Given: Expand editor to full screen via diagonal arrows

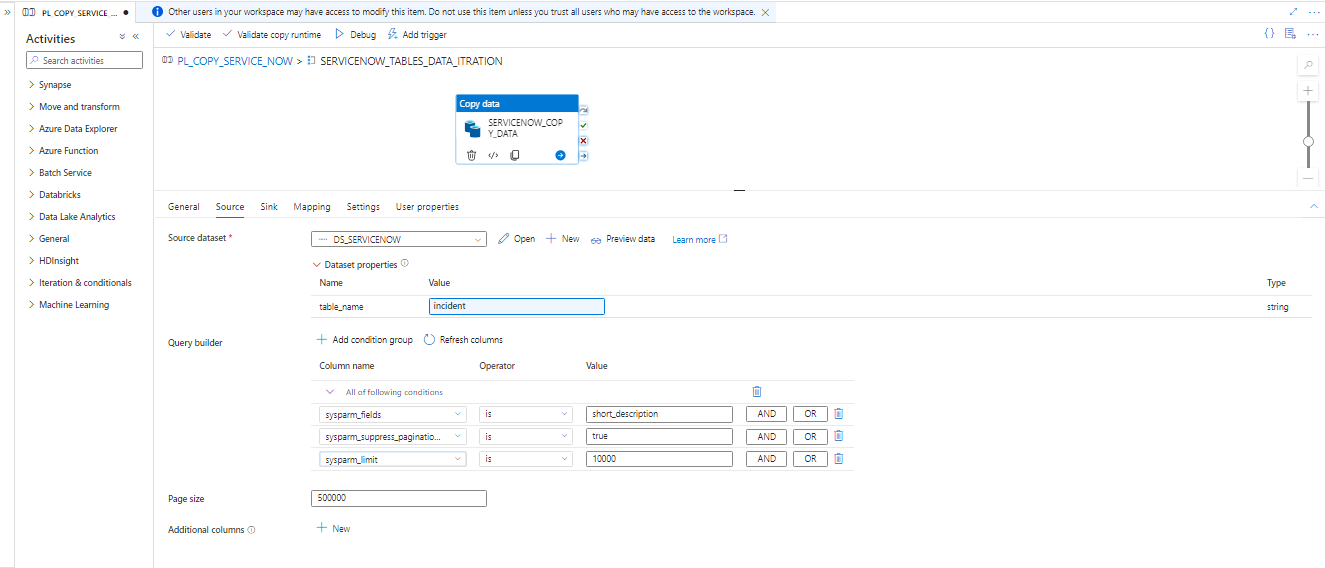Looking at the screenshot, I should pyautogui.click(x=1293, y=12).
